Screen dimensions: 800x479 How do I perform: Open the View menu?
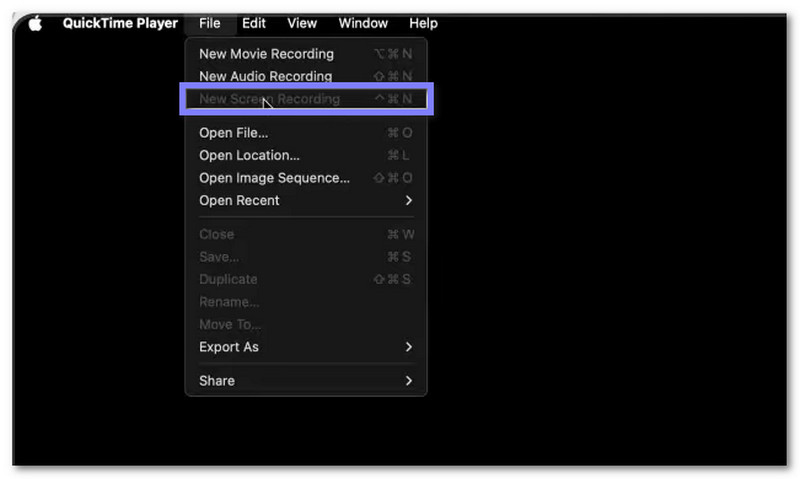click(x=302, y=23)
